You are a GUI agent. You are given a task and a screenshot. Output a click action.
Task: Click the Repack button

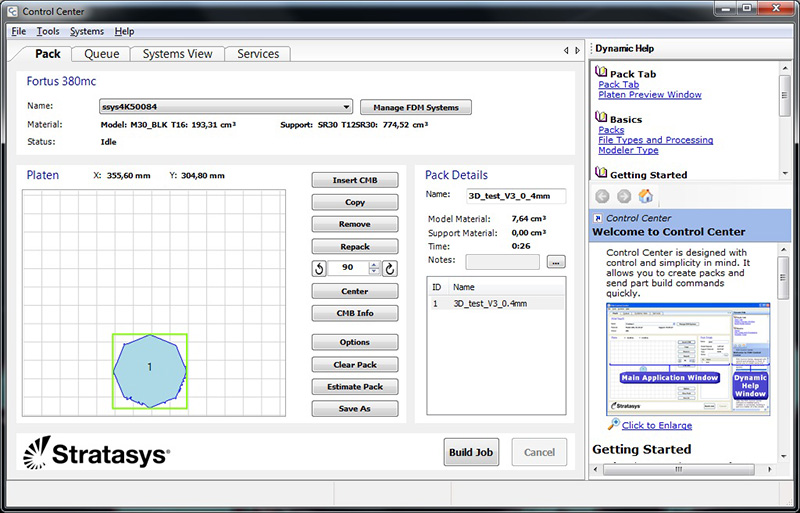pyautogui.click(x=355, y=247)
